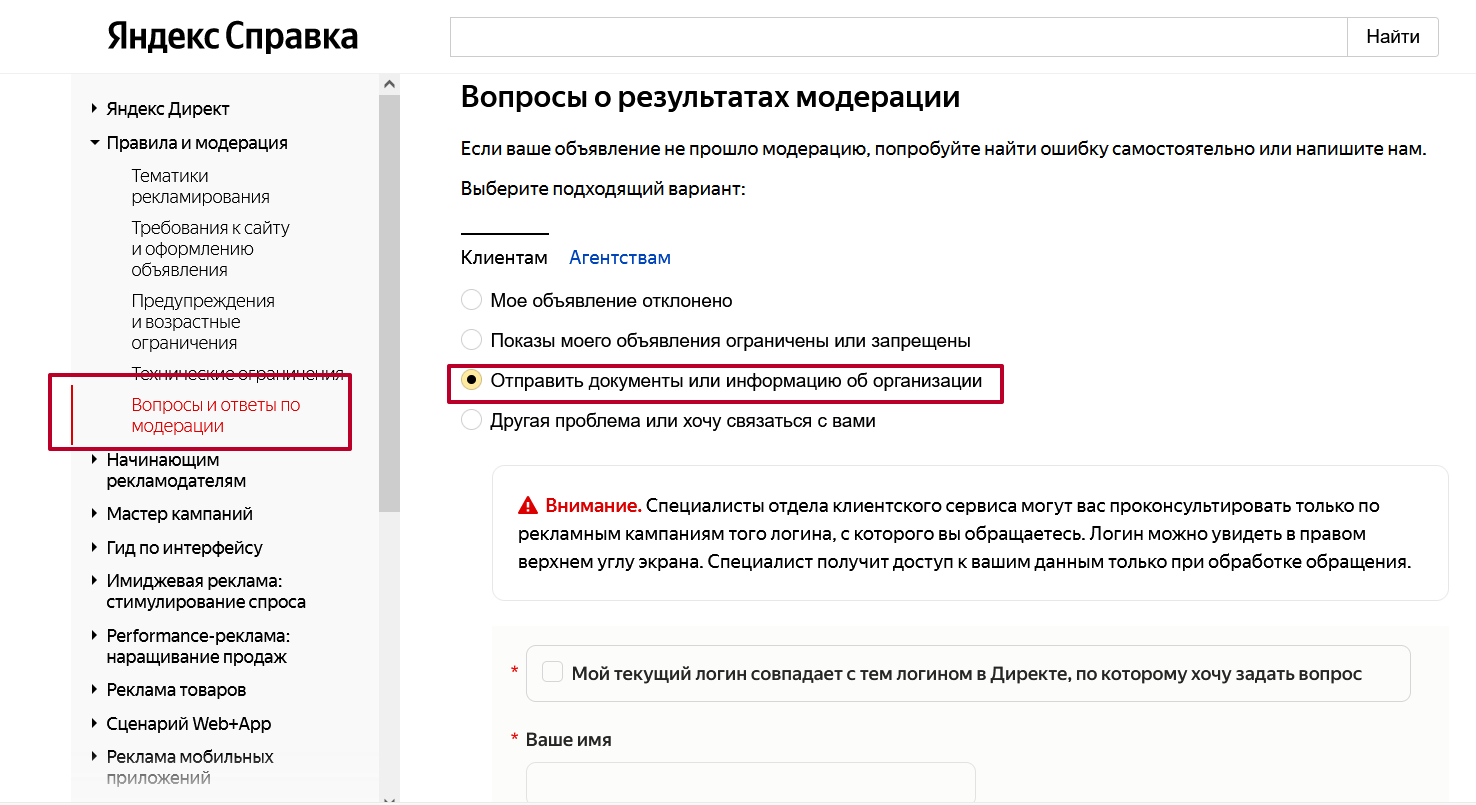1476x805 pixels.
Task: Focus the top search input field
Action: [x=899, y=37]
